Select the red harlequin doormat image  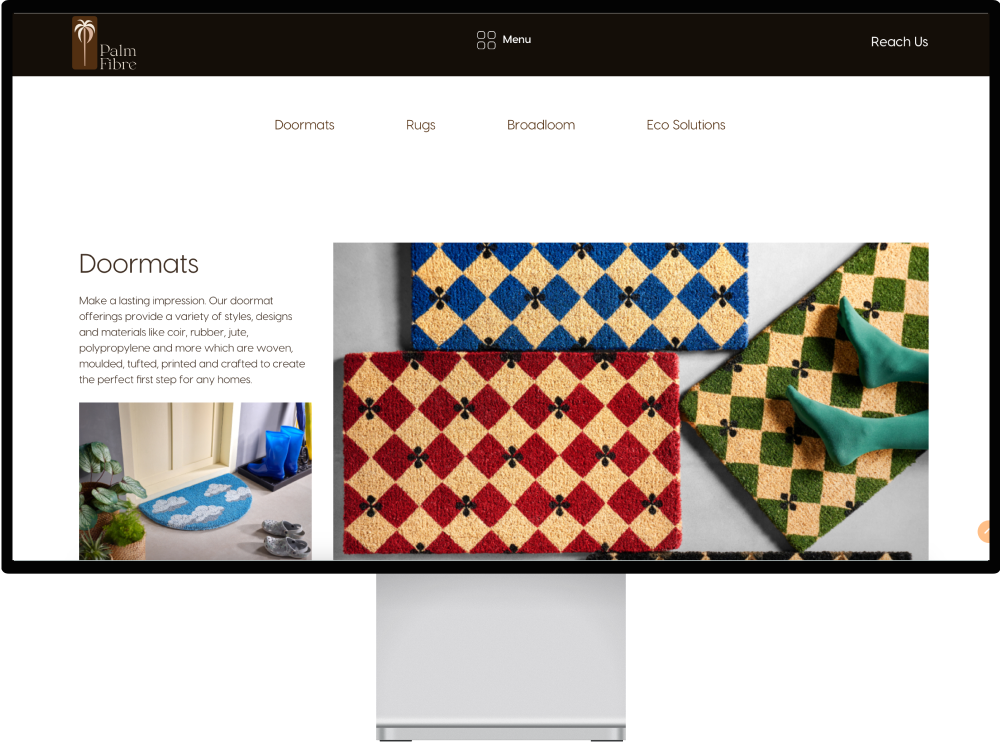coord(512,452)
